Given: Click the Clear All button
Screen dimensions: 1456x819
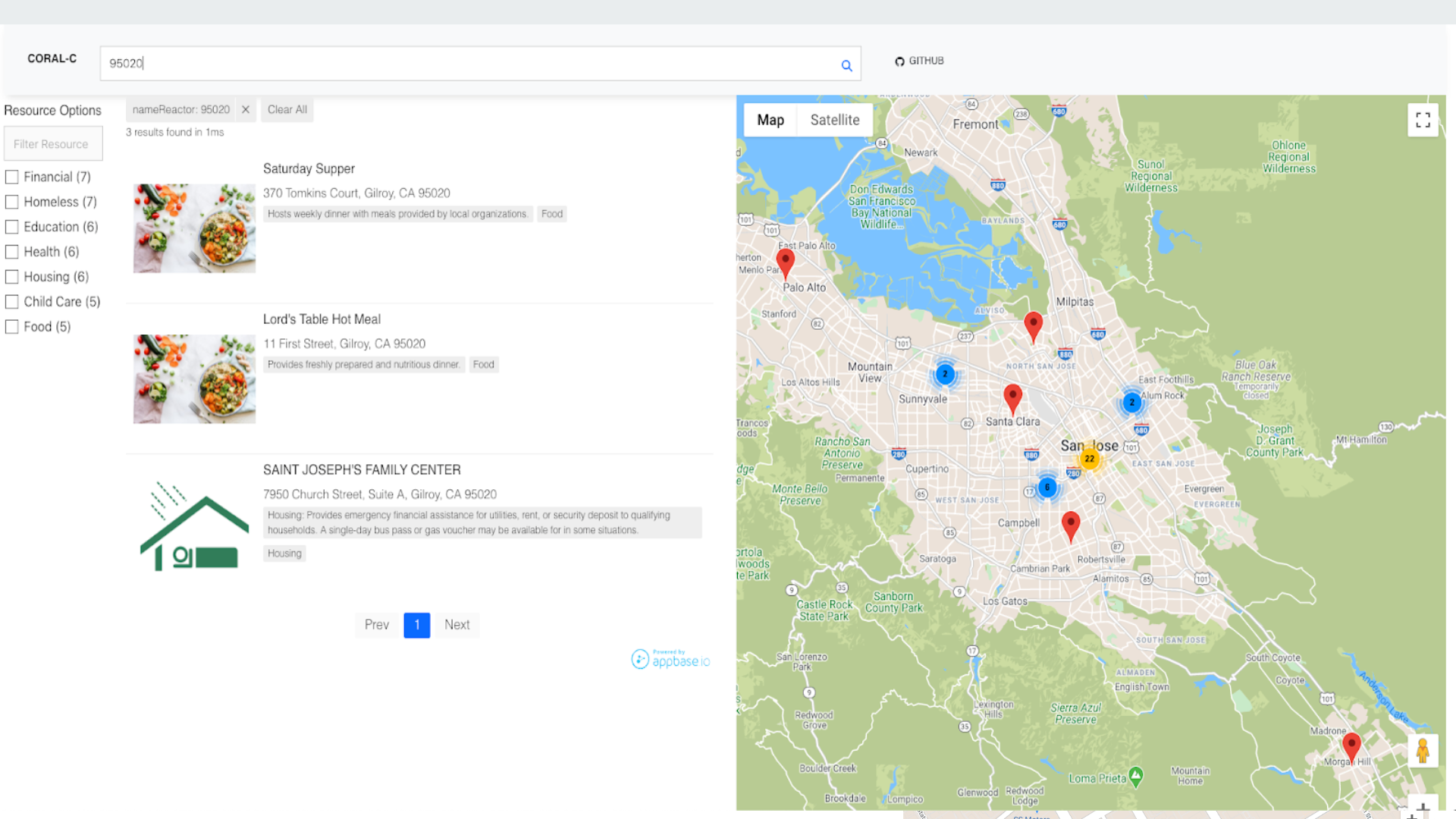Looking at the screenshot, I should click(x=287, y=109).
